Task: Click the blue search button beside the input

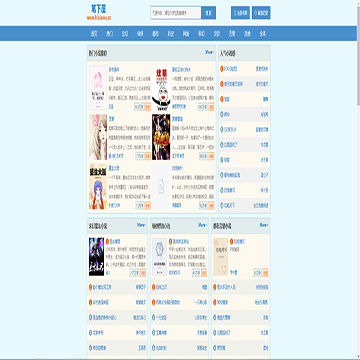Action: tap(209, 13)
